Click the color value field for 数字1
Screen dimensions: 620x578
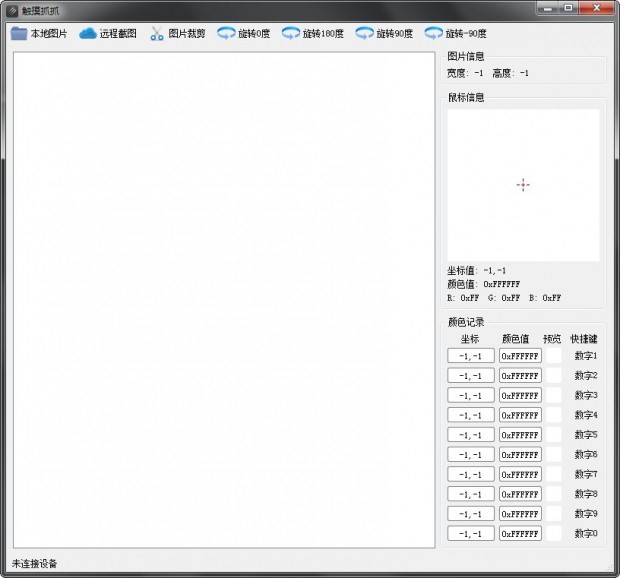520,356
